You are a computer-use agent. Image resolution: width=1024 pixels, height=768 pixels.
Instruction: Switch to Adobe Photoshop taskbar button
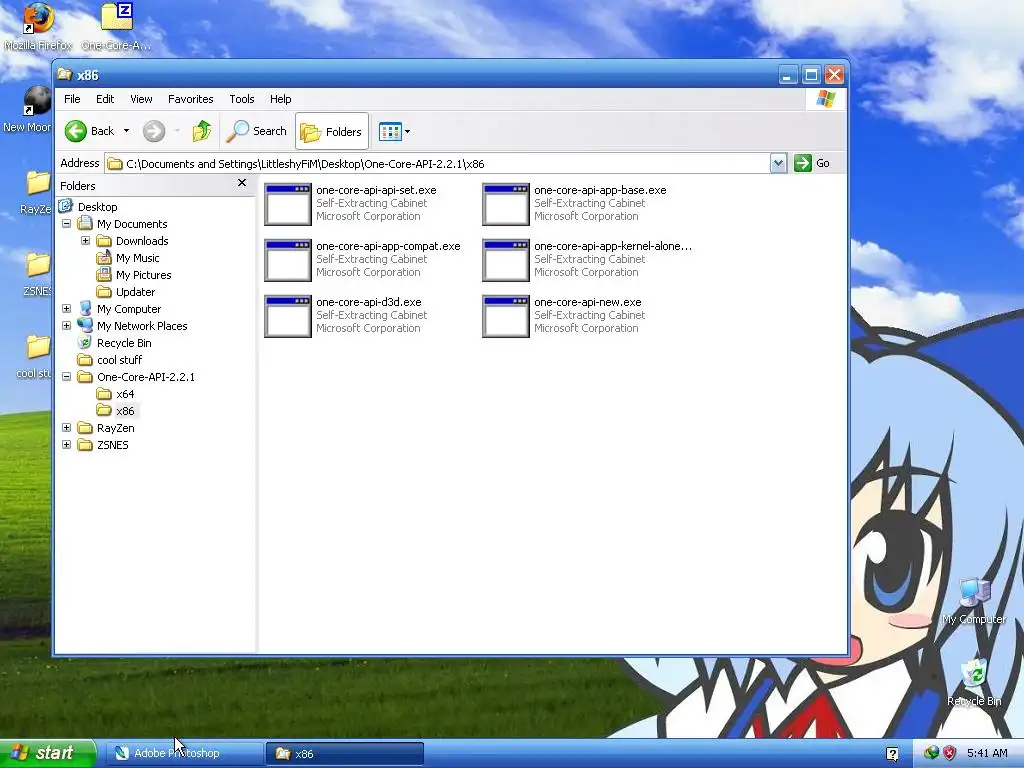point(184,753)
